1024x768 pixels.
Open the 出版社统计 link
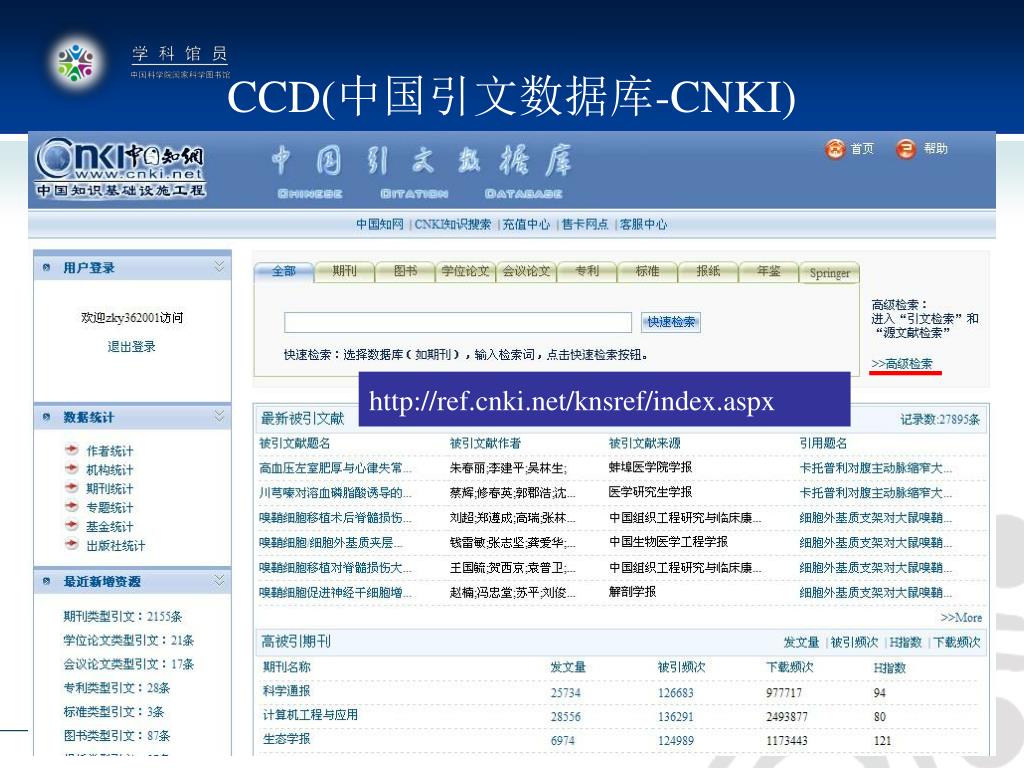click(116, 545)
